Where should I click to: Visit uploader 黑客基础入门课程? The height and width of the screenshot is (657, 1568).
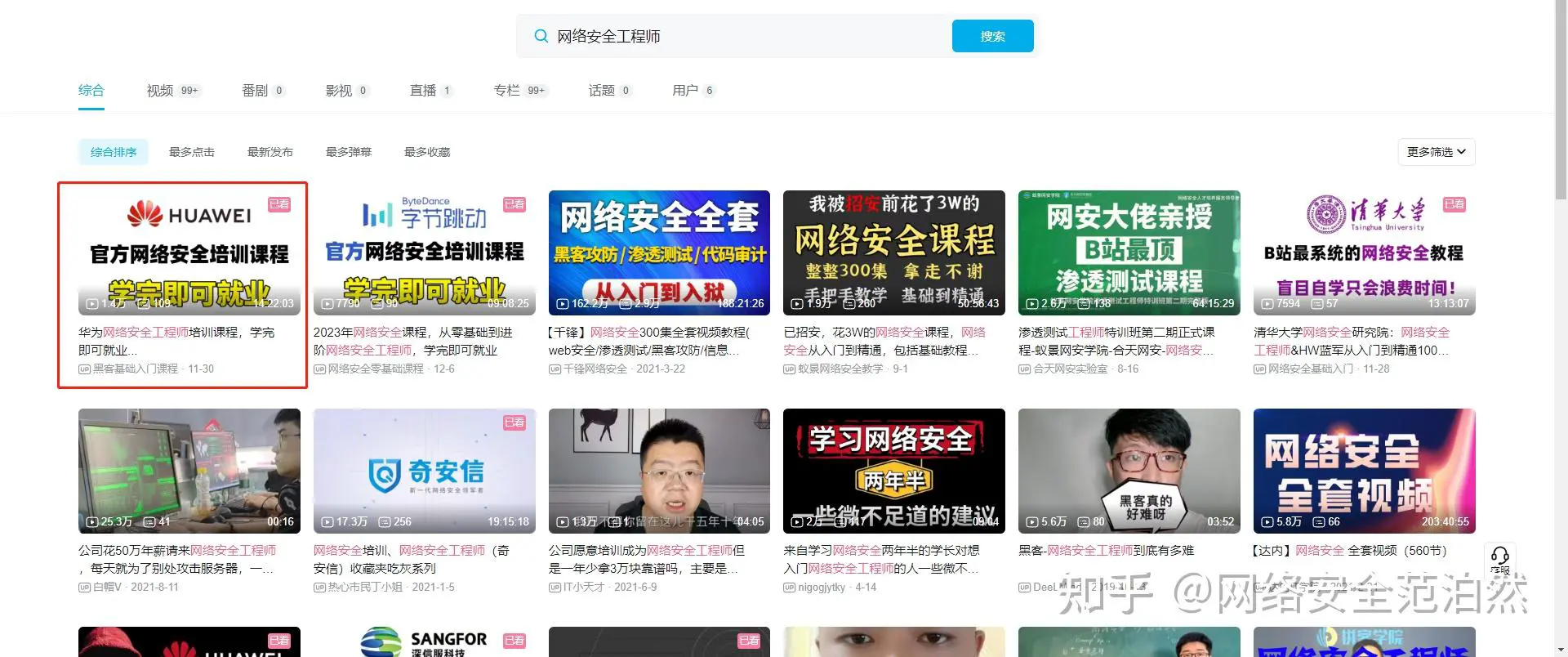(136, 369)
